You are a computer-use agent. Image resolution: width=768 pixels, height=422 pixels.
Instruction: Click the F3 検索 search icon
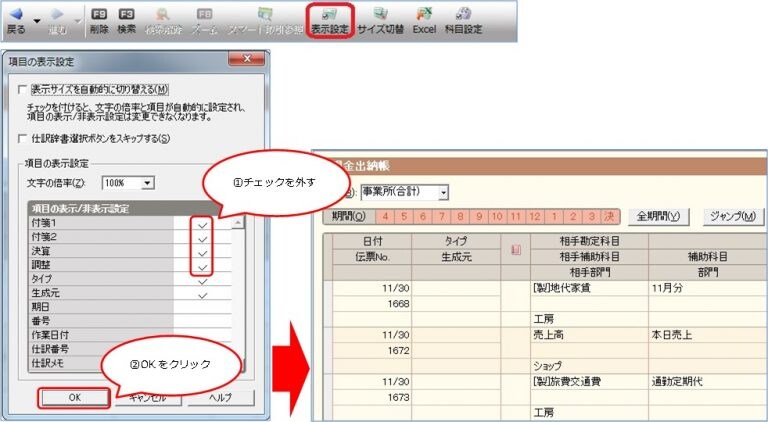coord(126,15)
